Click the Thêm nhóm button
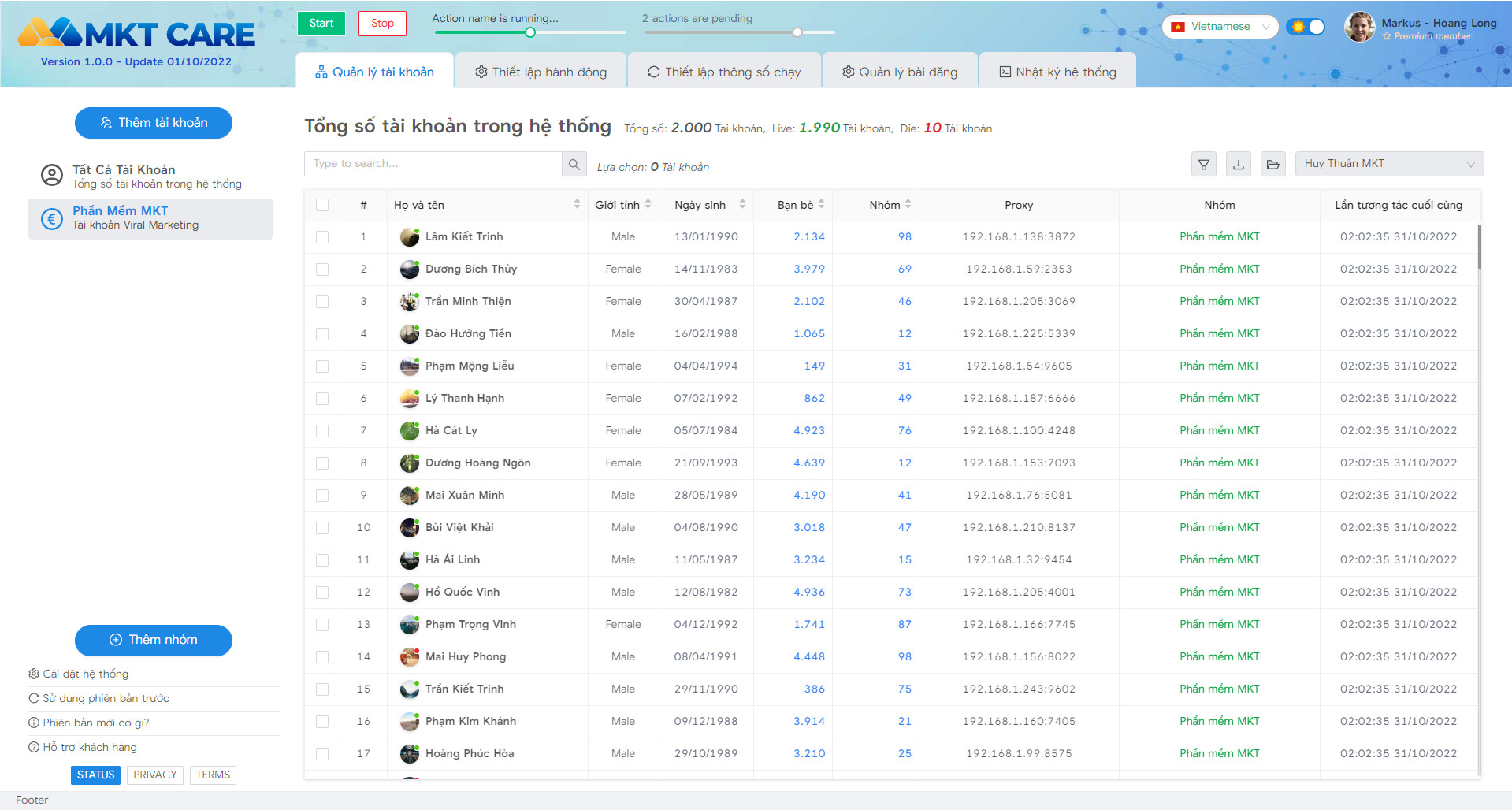 [154, 640]
